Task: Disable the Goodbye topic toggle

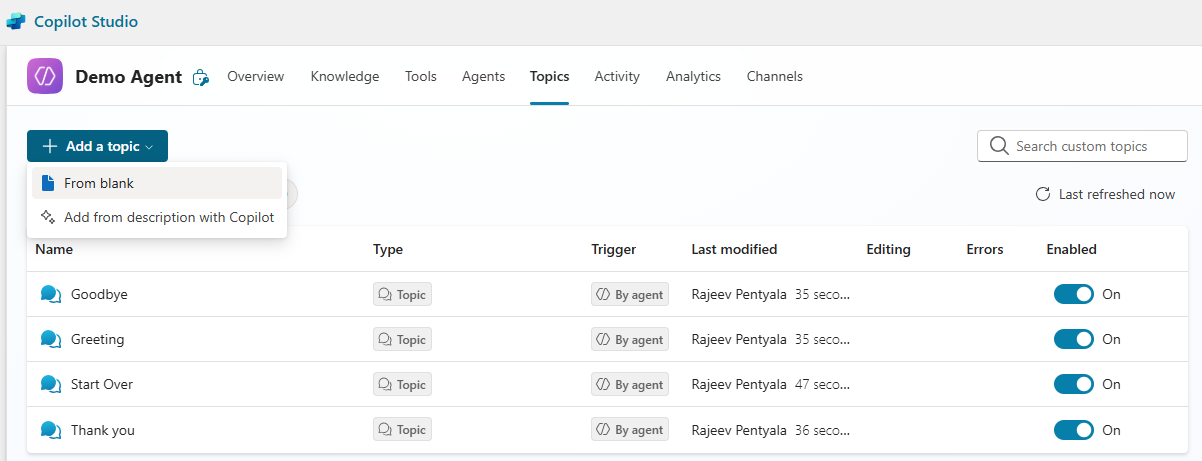Action: tap(1073, 294)
